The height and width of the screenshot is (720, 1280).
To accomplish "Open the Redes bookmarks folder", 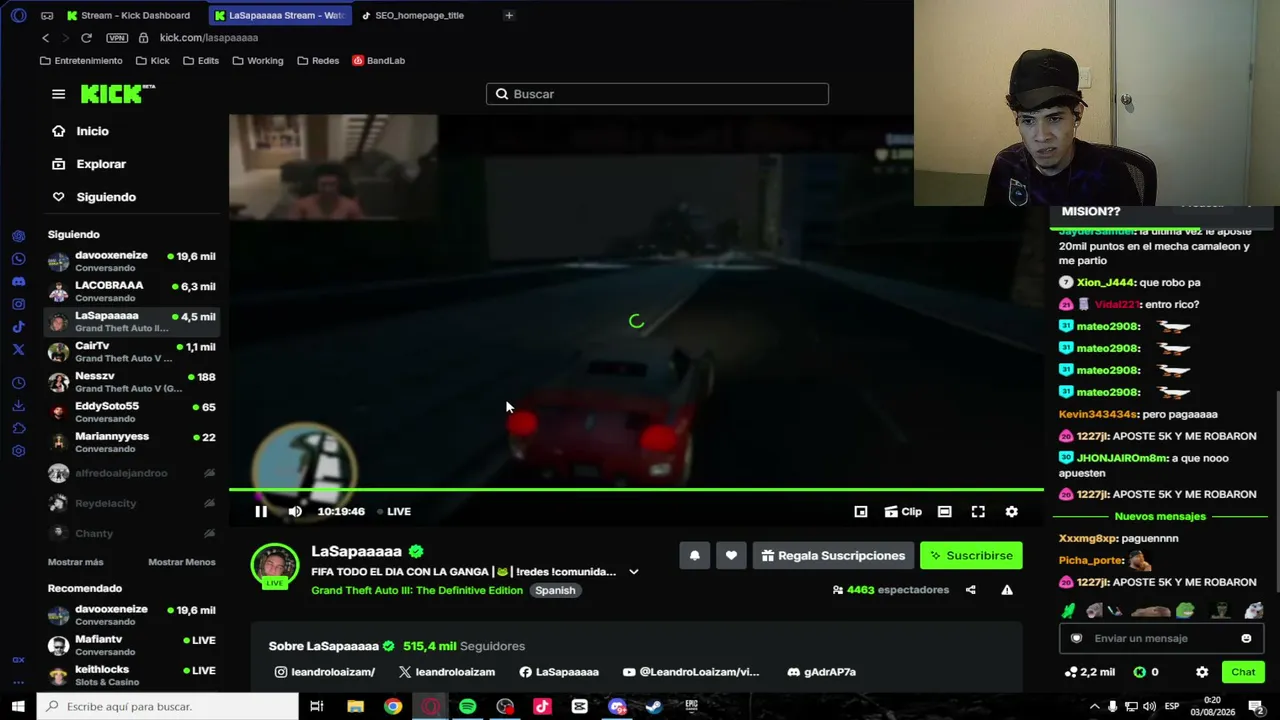I will 318,61.
